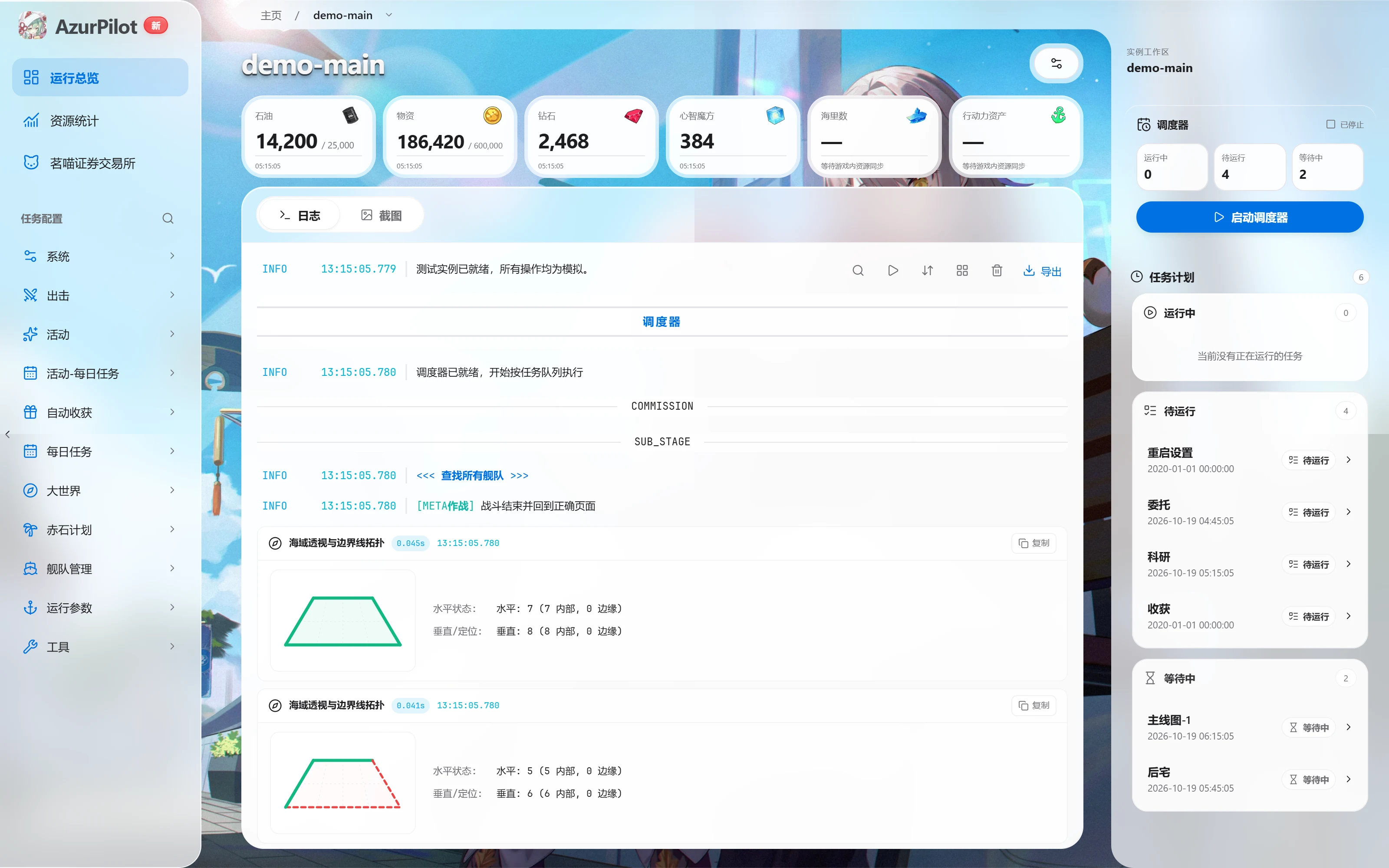Expand the 大世界 menu group
The image size is (1389, 868).
[100, 490]
